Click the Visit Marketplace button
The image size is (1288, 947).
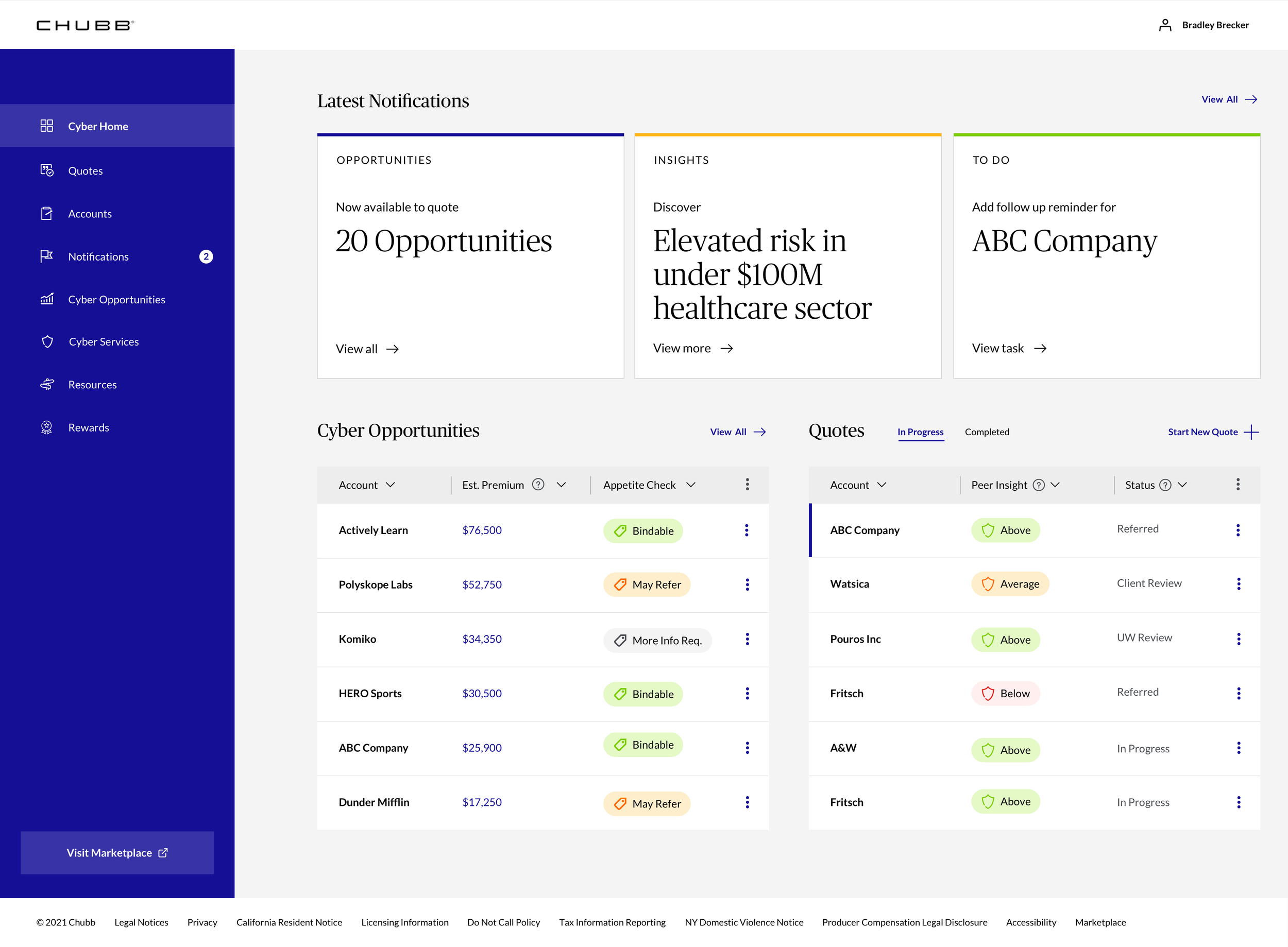point(117,852)
